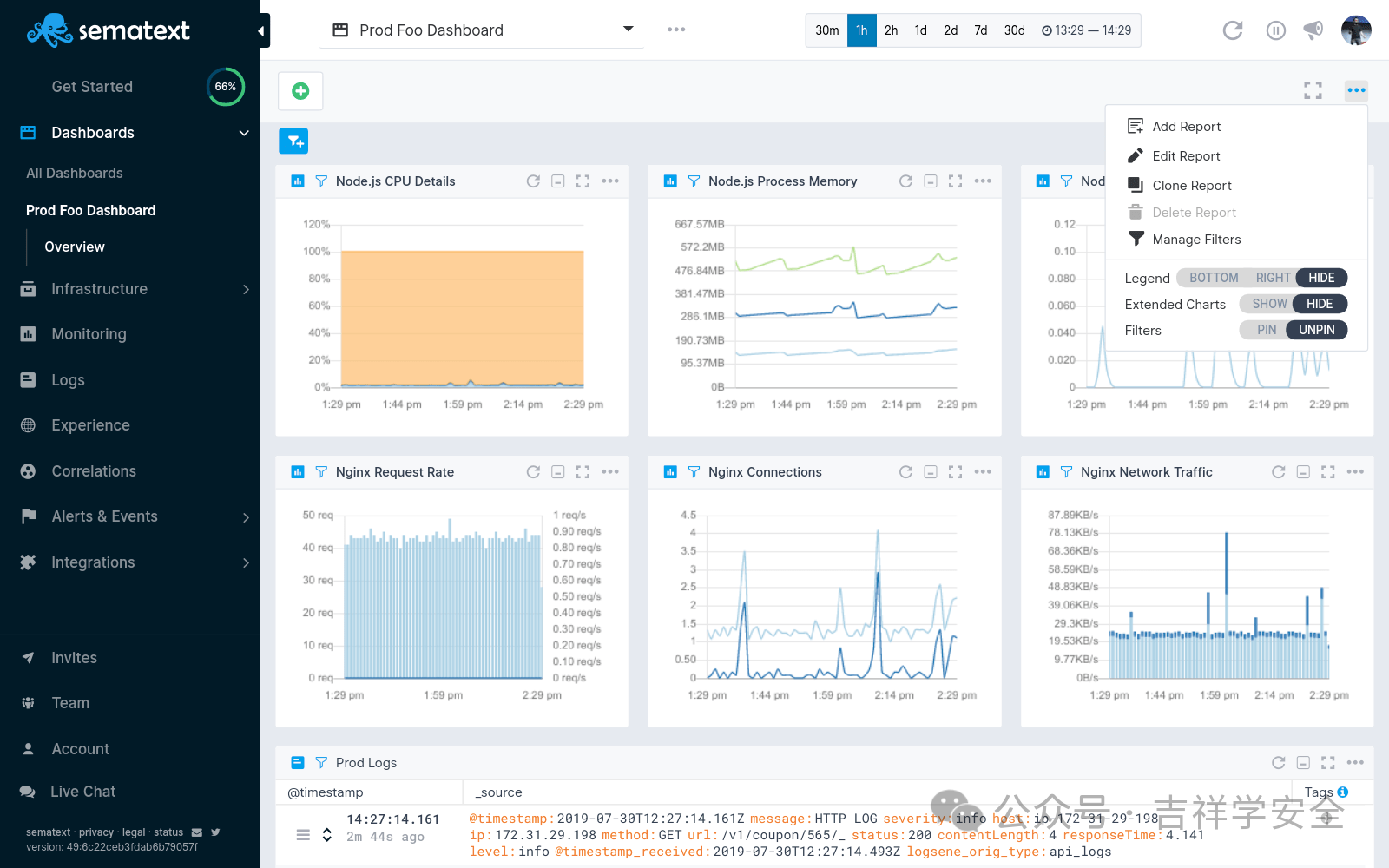Open log row hamburger menu icon

pyautogui.click(x=303, y=835)
